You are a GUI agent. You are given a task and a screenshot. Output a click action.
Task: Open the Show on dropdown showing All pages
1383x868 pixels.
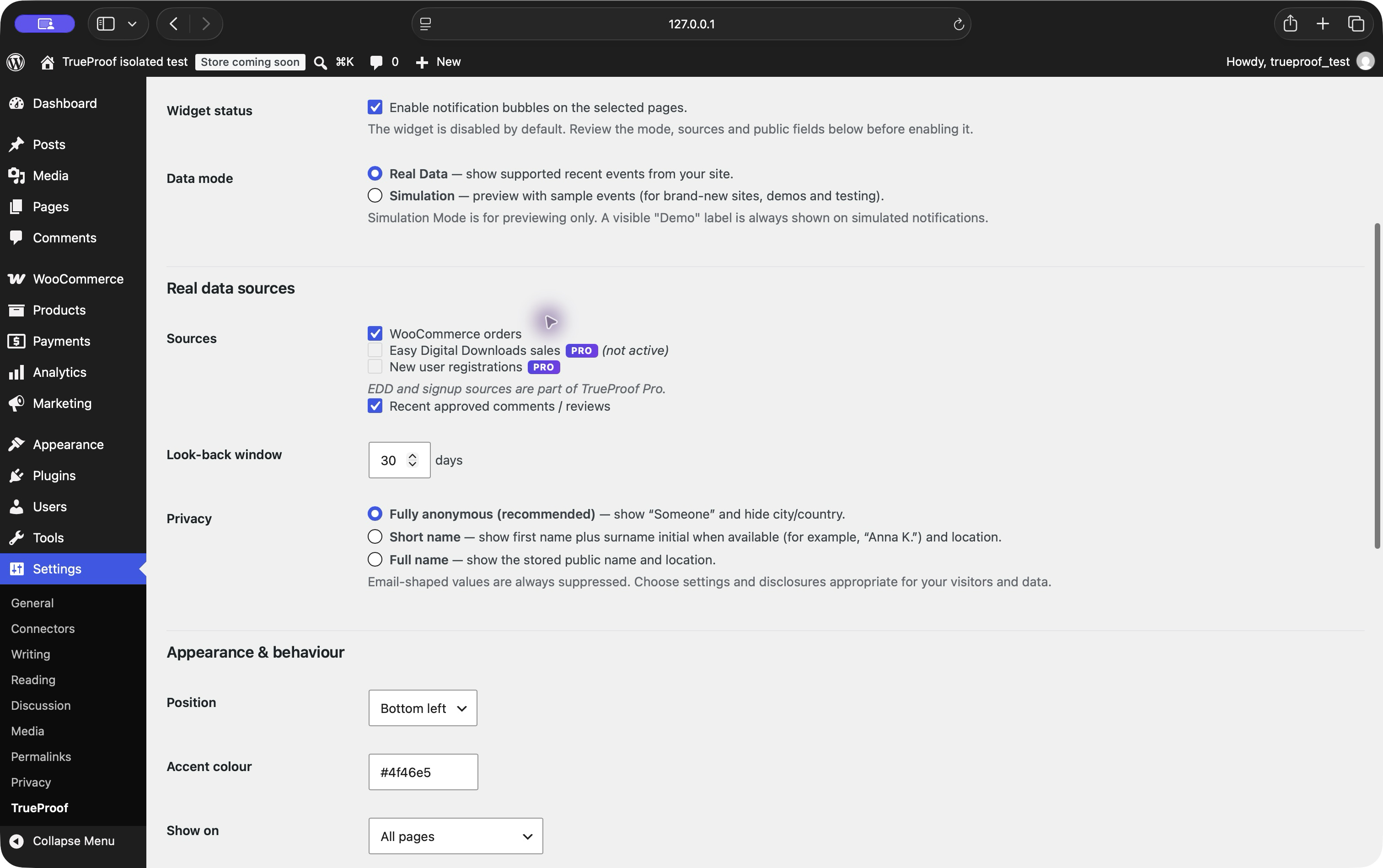tap(456, 836)
